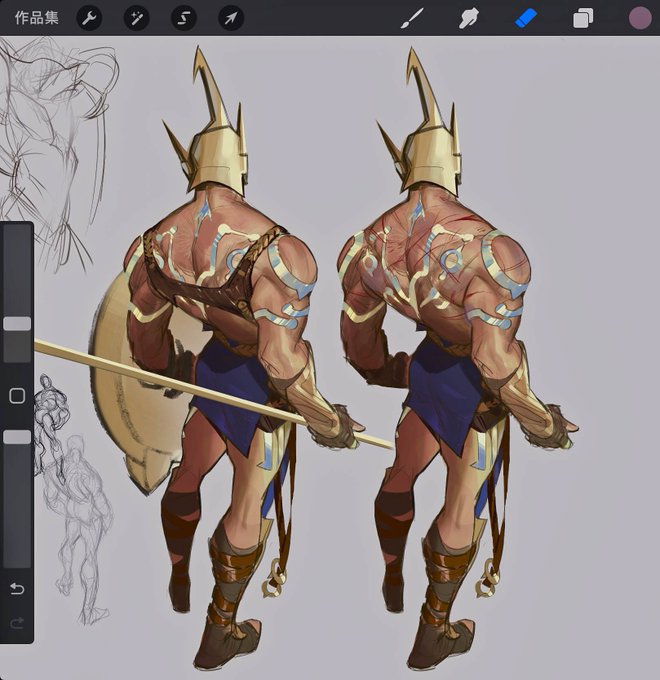660x680 pixels.
Task: Click the brush size slider handle
Action: tap(17, 324)
